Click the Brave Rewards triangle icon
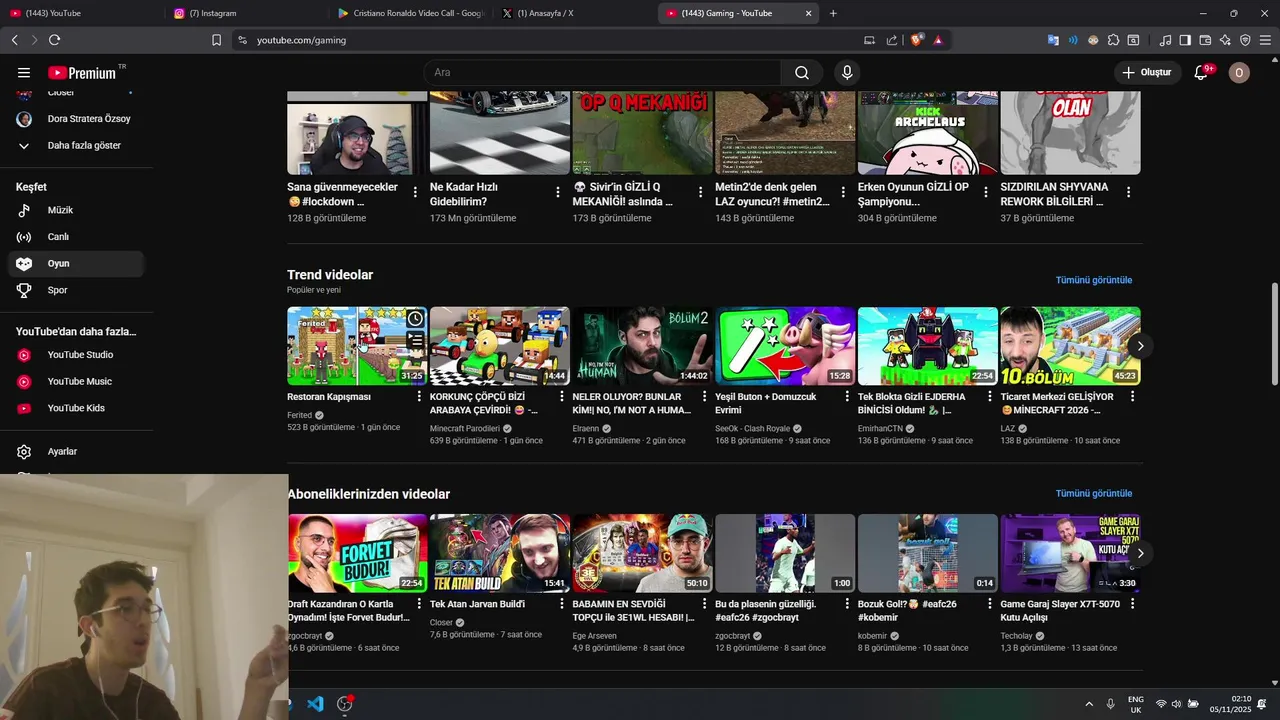This screenshot has width=1280, height=720. pos(938,40)
